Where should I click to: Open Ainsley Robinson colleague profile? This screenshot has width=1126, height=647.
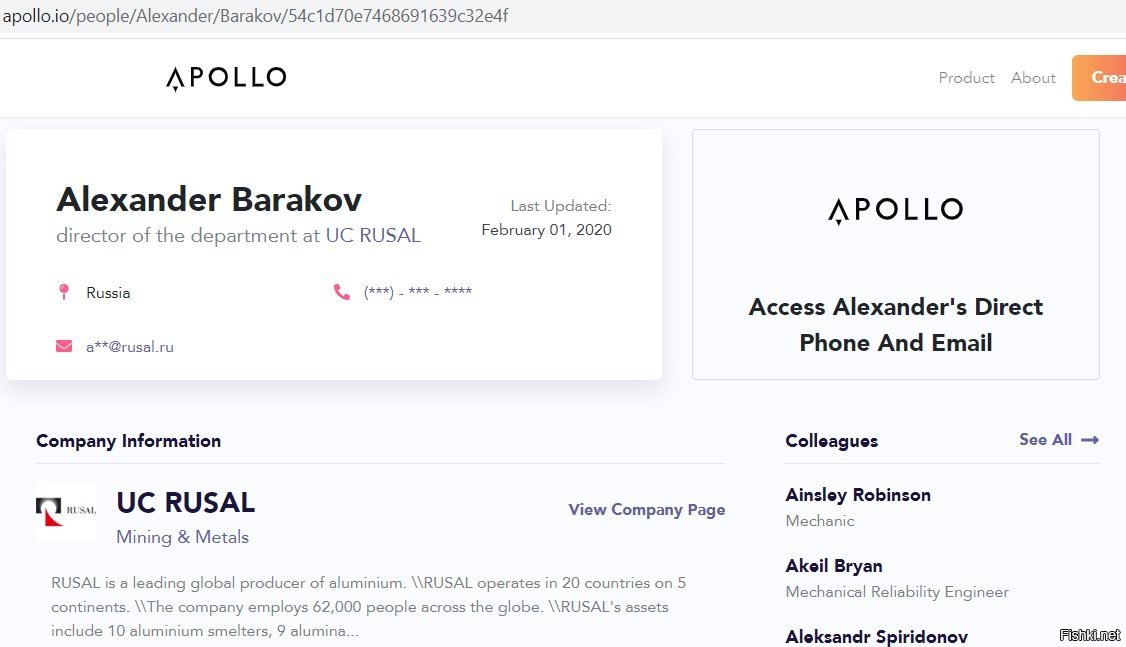click(858, 495)
